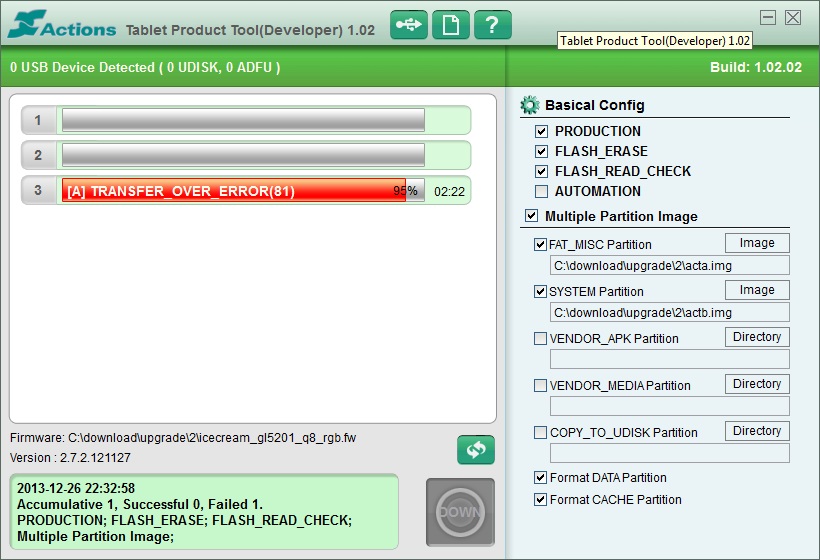Screen dimensions: 820x560
Task: Click the Basical Config gear icon
Action: click(x=530, y=105)
